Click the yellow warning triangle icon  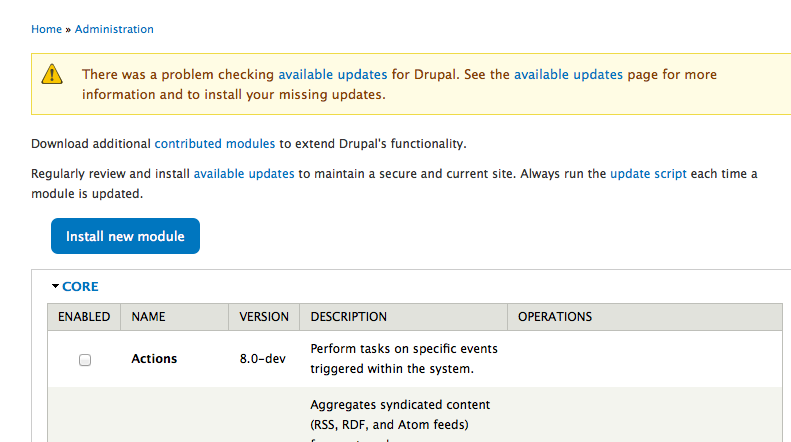[x=52, y=74]
